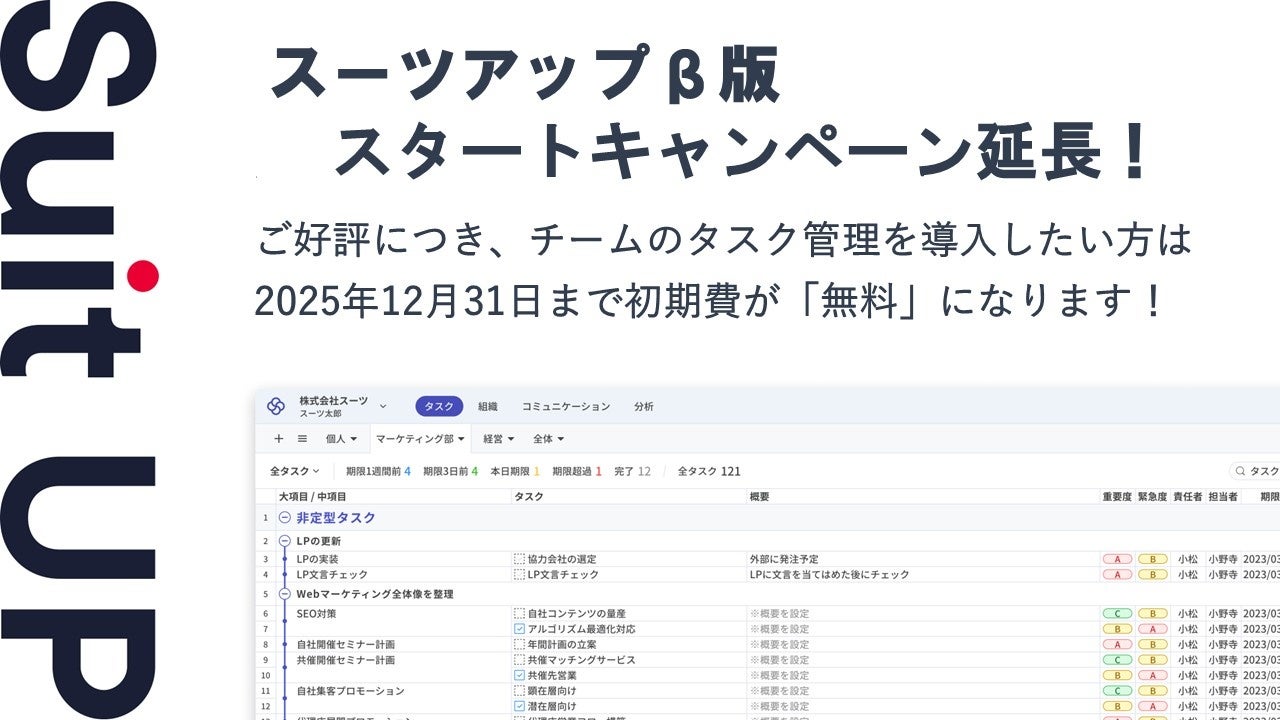Screen dimensions: 1280x720
Task: Click the task search input field
Action: (x=1255, y=471)
